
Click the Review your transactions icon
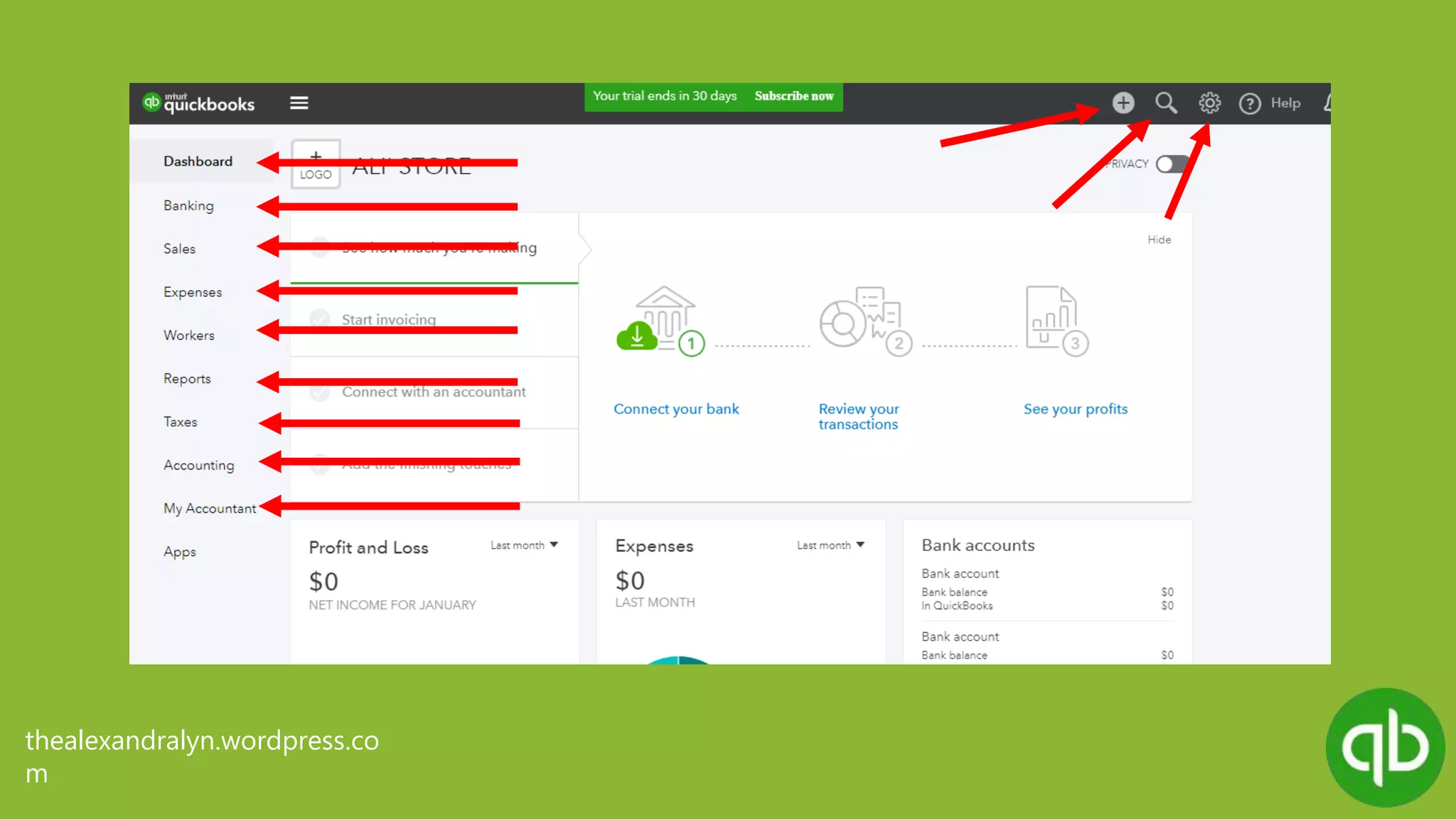(863, 321)
